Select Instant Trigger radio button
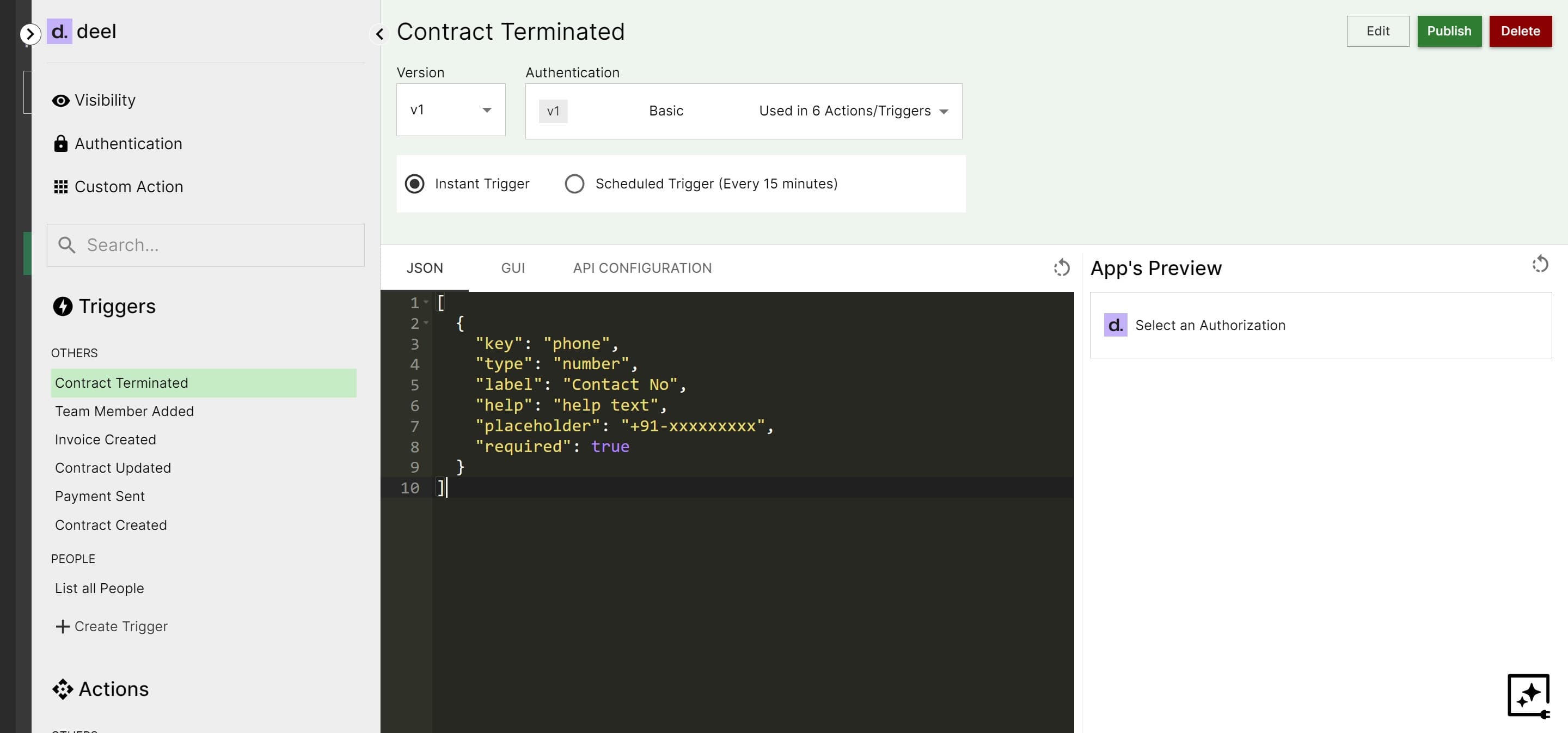This screenshot has width=1568, height=733. 414,184
